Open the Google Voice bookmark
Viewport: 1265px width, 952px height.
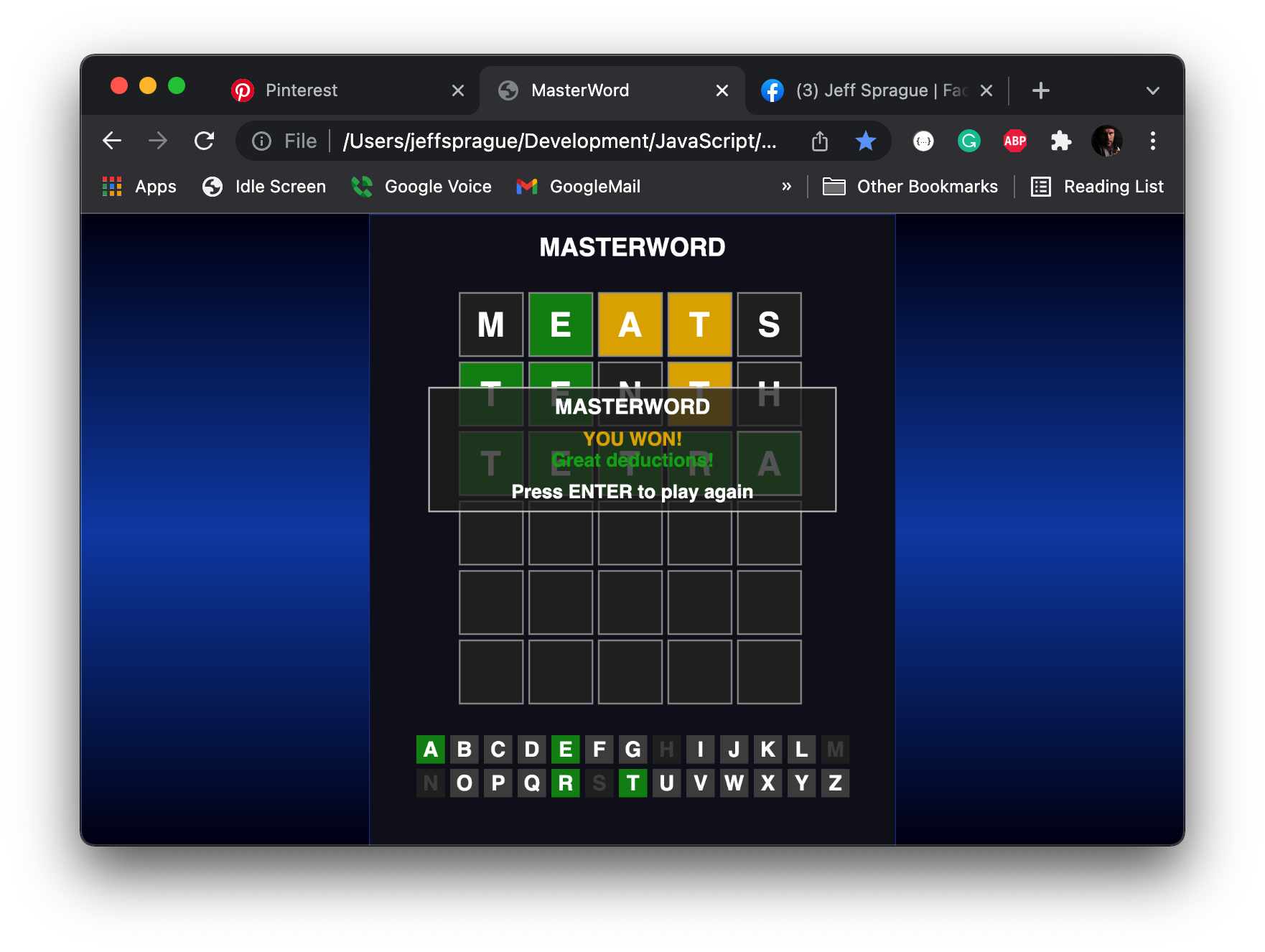421,187
